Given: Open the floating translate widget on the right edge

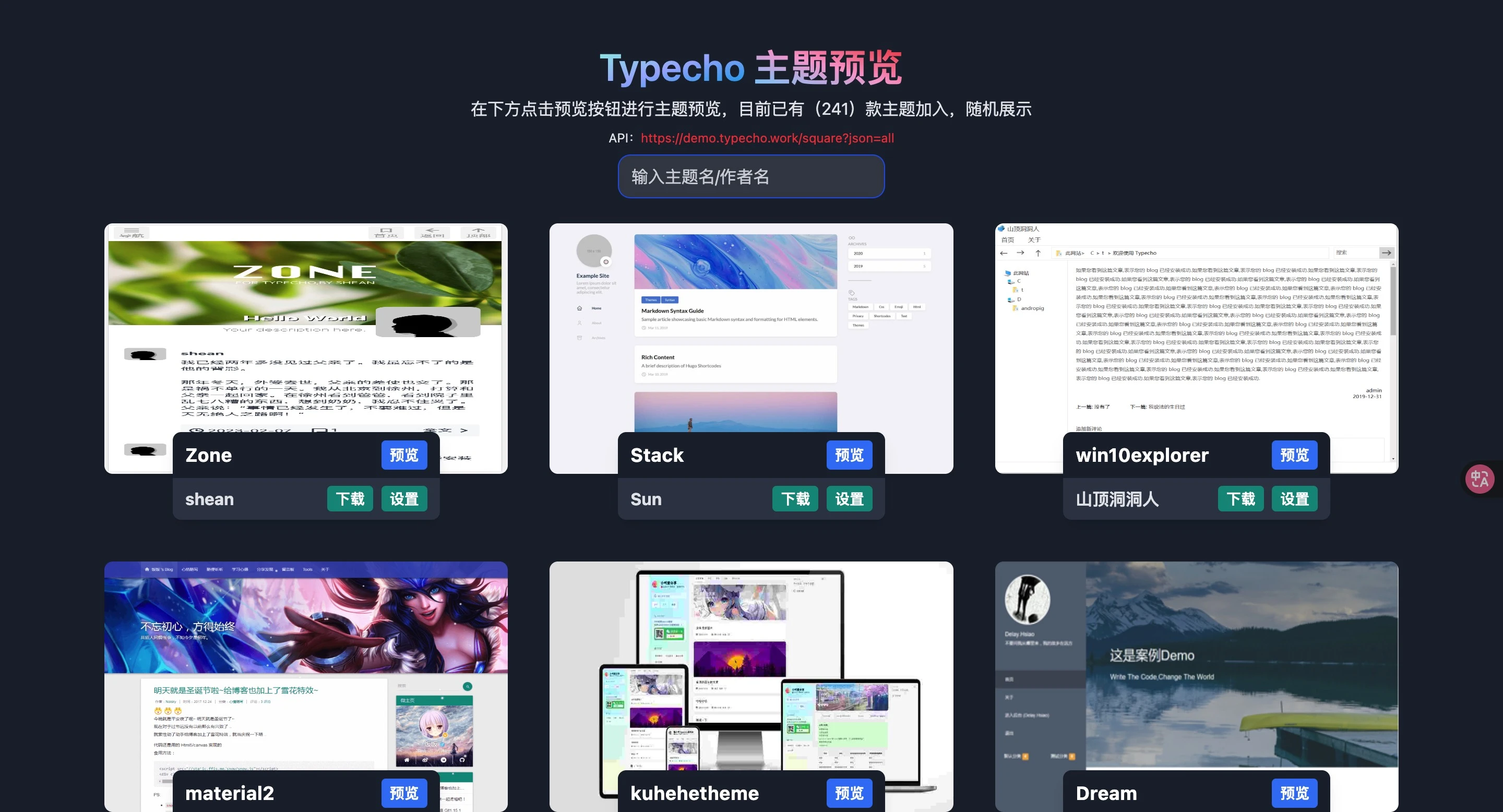Looking at the screenshot, I should tap(1480, 479).
